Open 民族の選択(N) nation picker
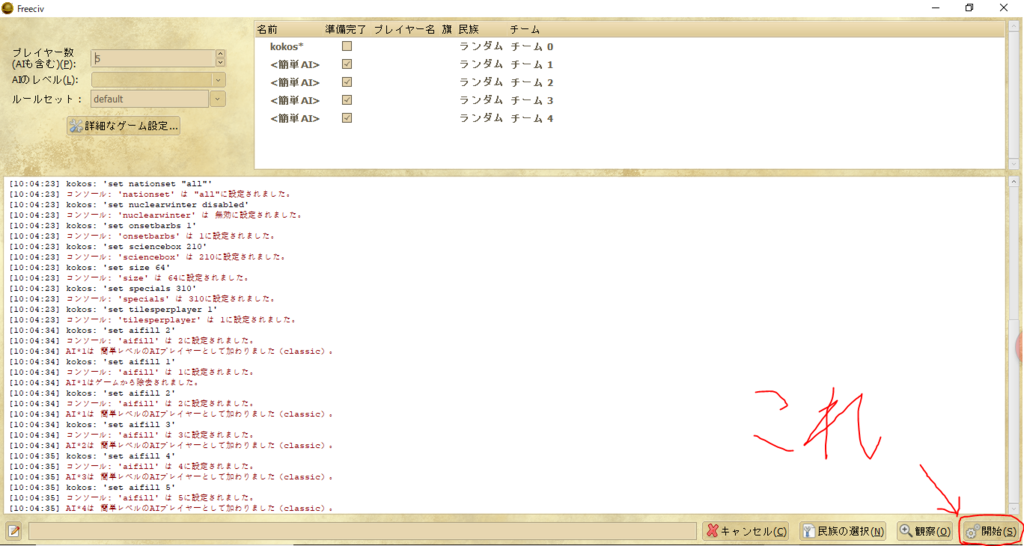 843,531
